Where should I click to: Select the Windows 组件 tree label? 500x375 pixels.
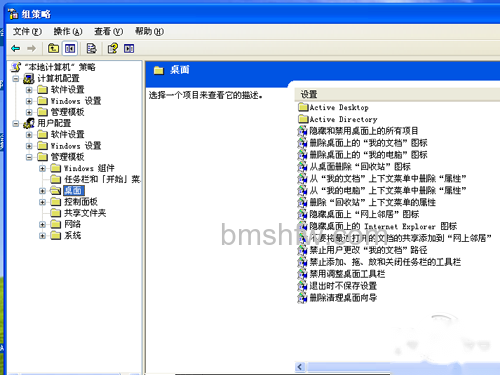coord(89,168)
